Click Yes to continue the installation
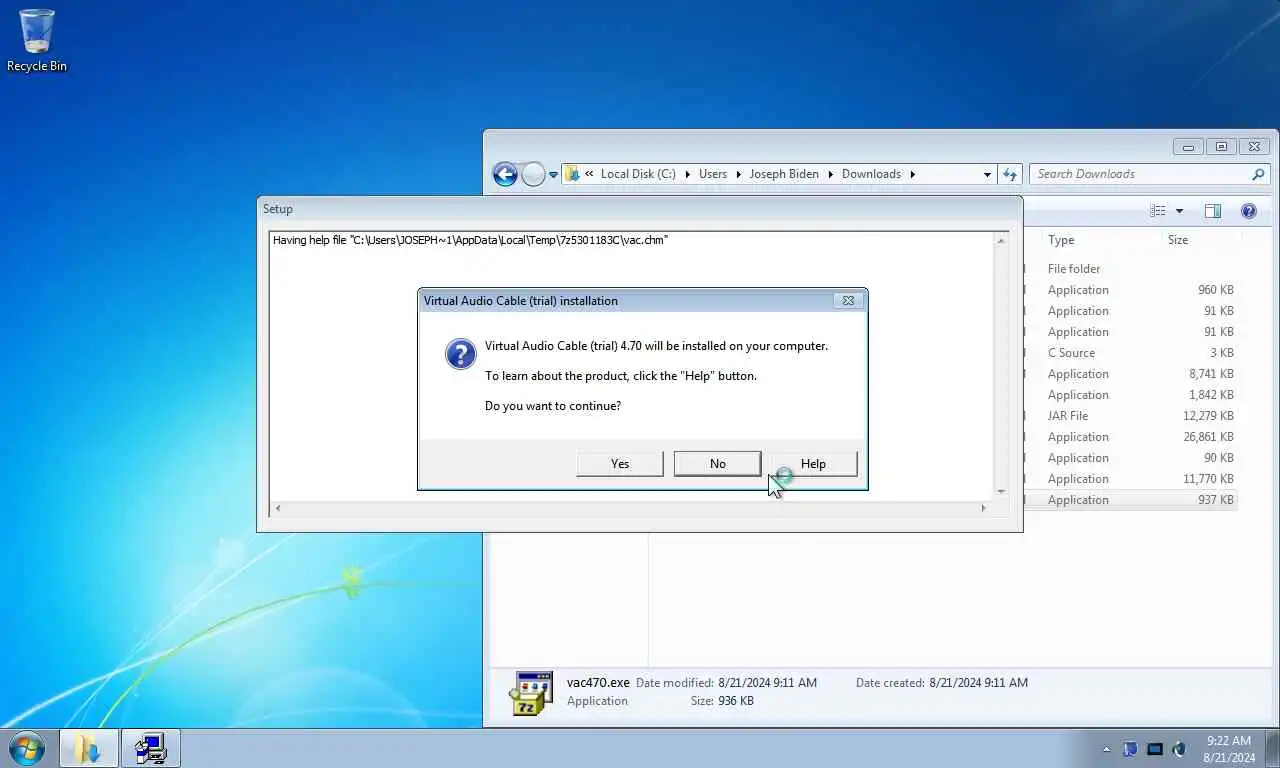Screen dimensions: 1280x768 pyautogui.click(x=620, y=464)
